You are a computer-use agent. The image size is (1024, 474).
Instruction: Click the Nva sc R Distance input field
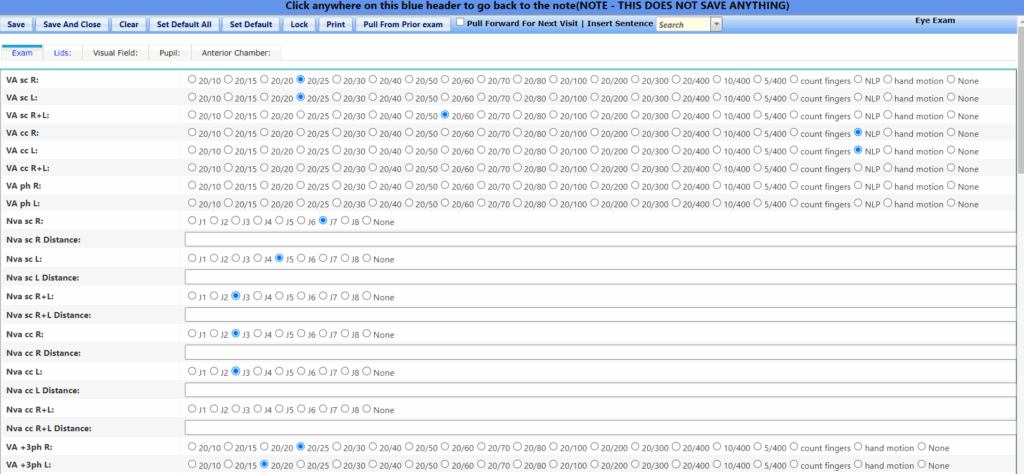point(600,240)
